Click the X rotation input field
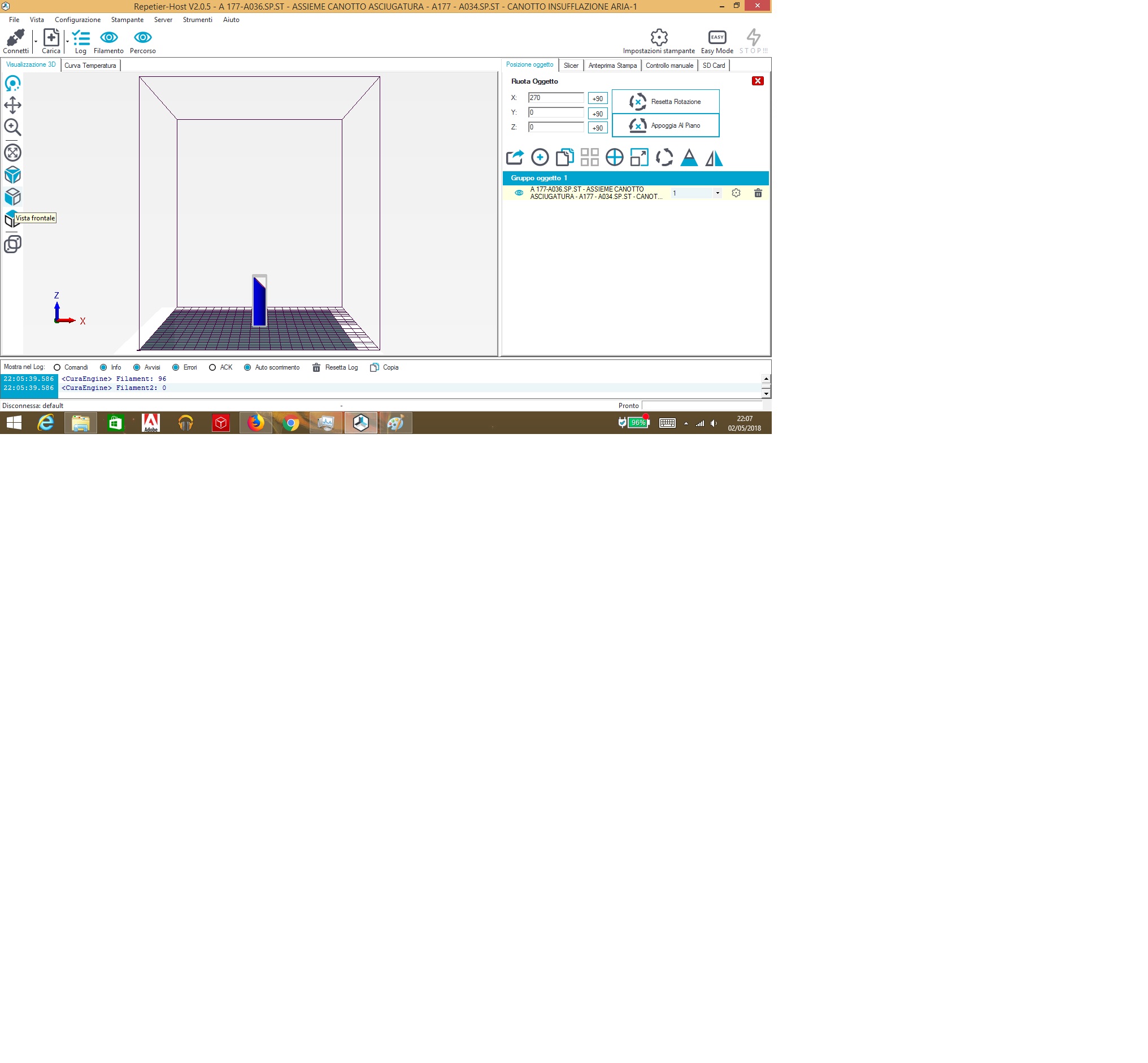 (x=555, y=98)
